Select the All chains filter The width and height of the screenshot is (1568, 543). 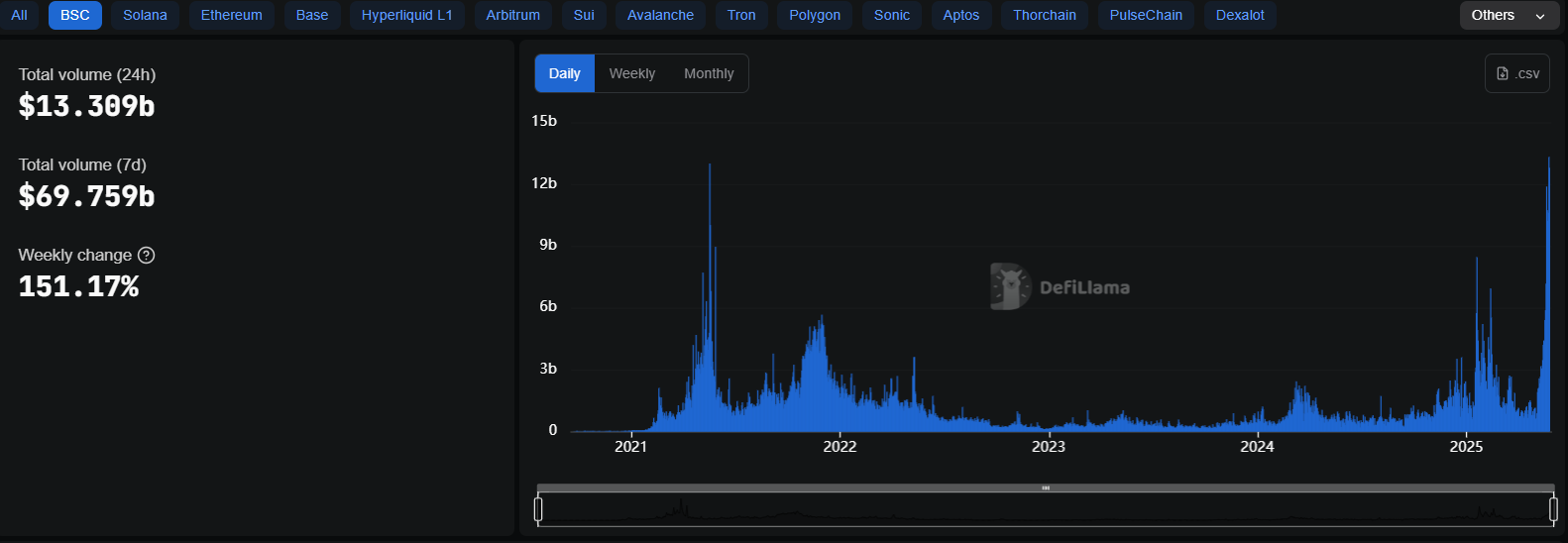pos(19,15)
